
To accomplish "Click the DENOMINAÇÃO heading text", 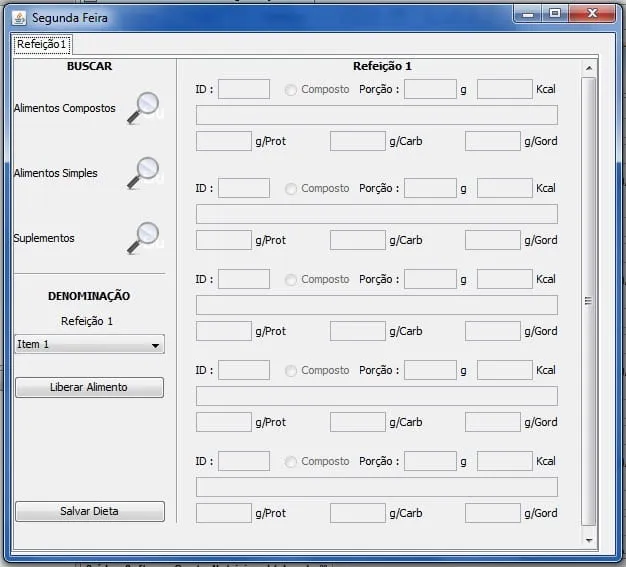I will point(89,296).
